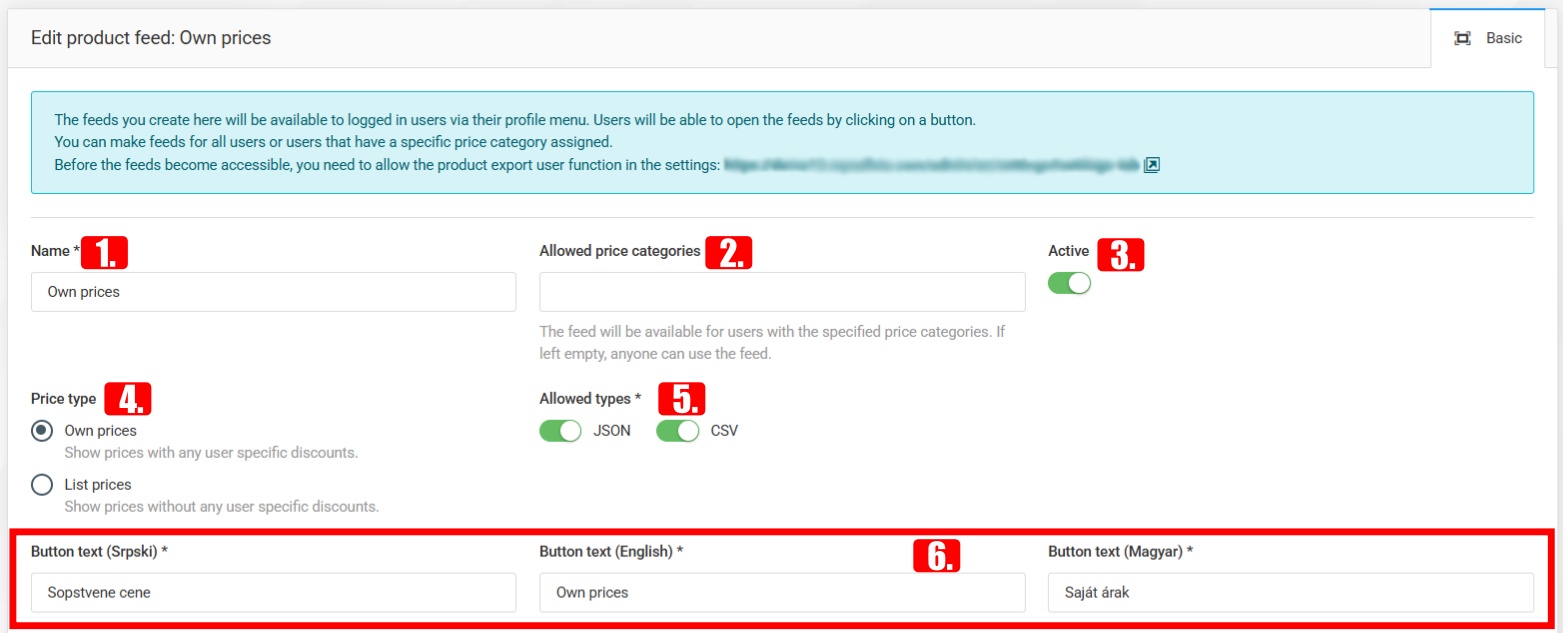This screenshot has height=633, width=1563.
Task: Click the 'Edit product feed: Own prices' heading
Action: pyautogui.click(x=151, y=38)
